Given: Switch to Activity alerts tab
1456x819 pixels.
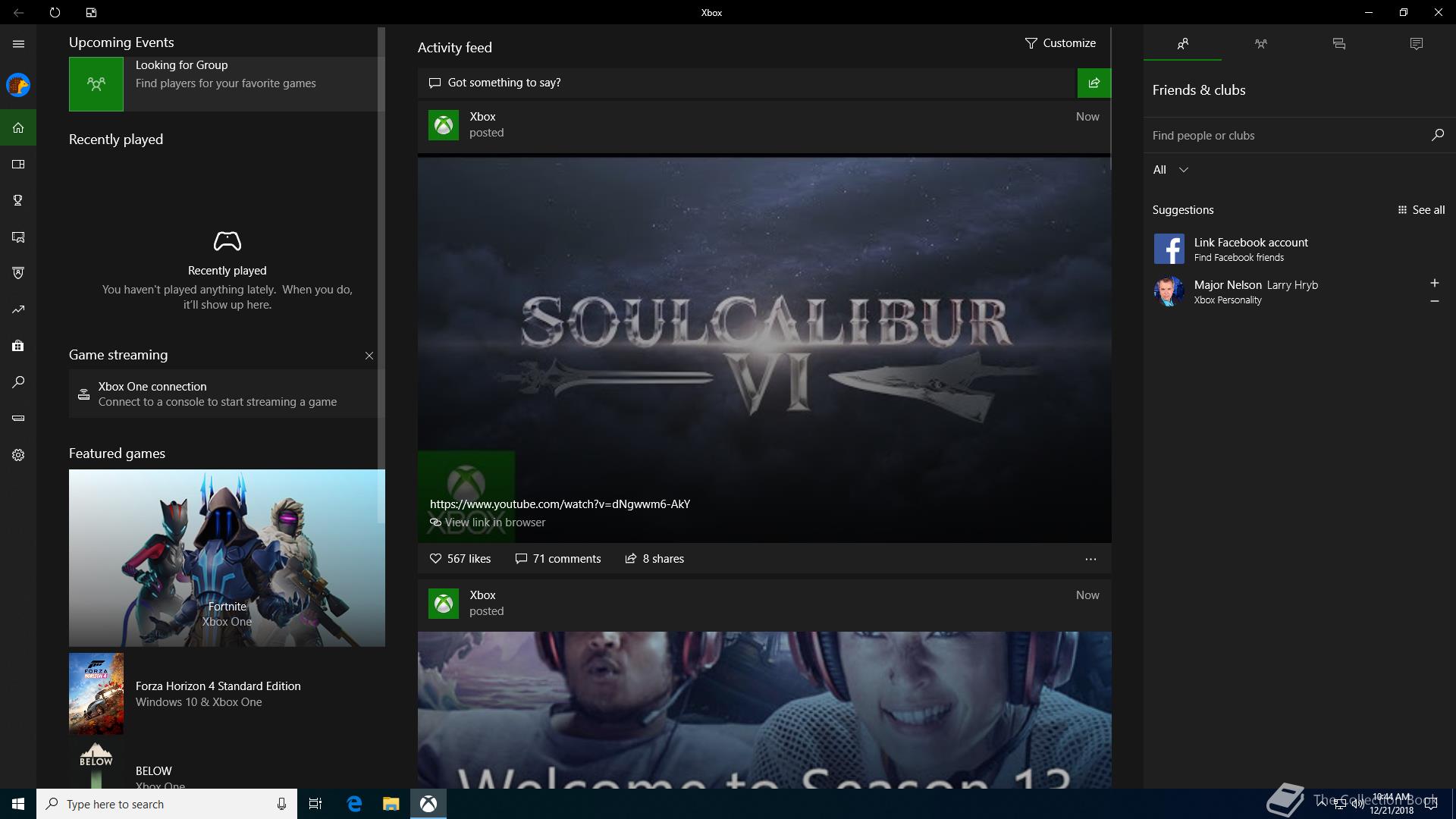Looking at the screenshot, I should click(1417, 43).
